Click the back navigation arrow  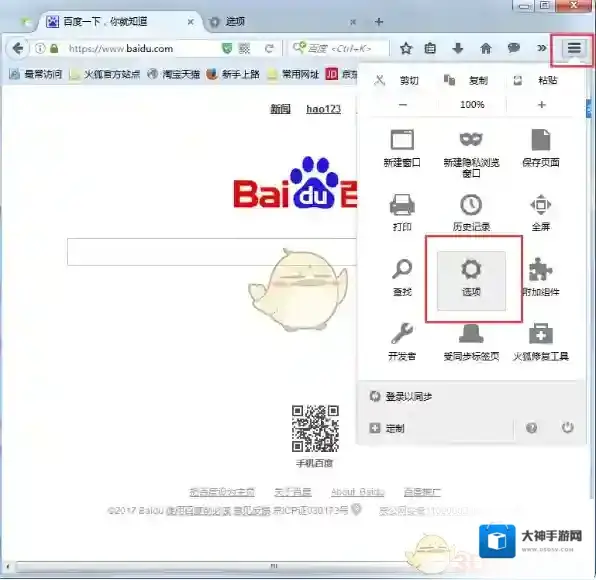(x=17, y=49)
